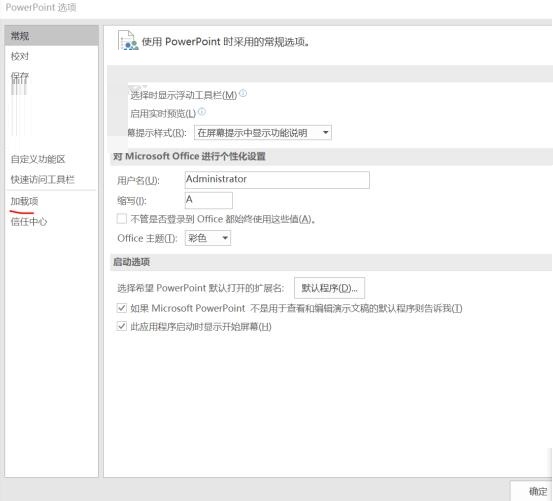Toggle the default program notification checkbox
The width and height of the screenshot is (553, 501).
tap(122, 308)
